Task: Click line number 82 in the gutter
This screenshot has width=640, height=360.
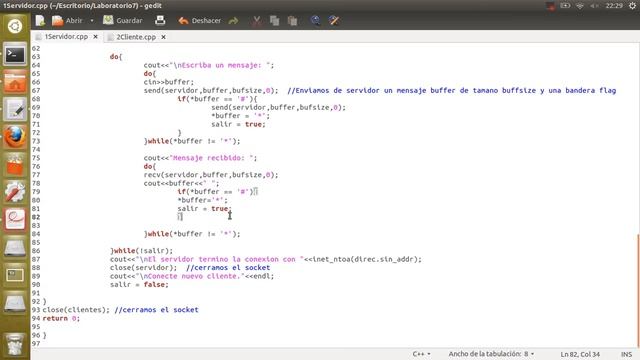Action: 36,217
